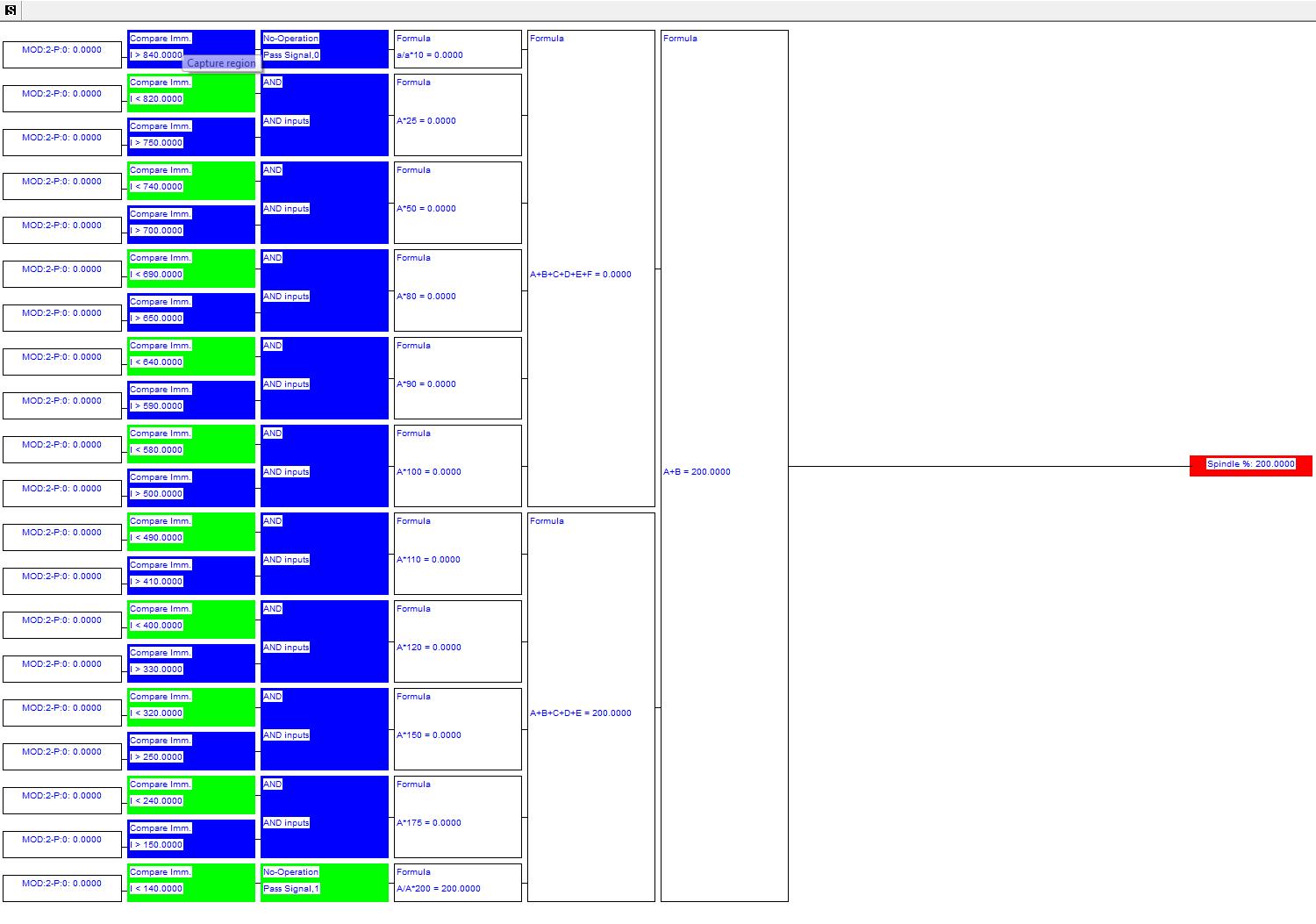Select Formula block A/A*200 = 200.0000

(458, 883)
